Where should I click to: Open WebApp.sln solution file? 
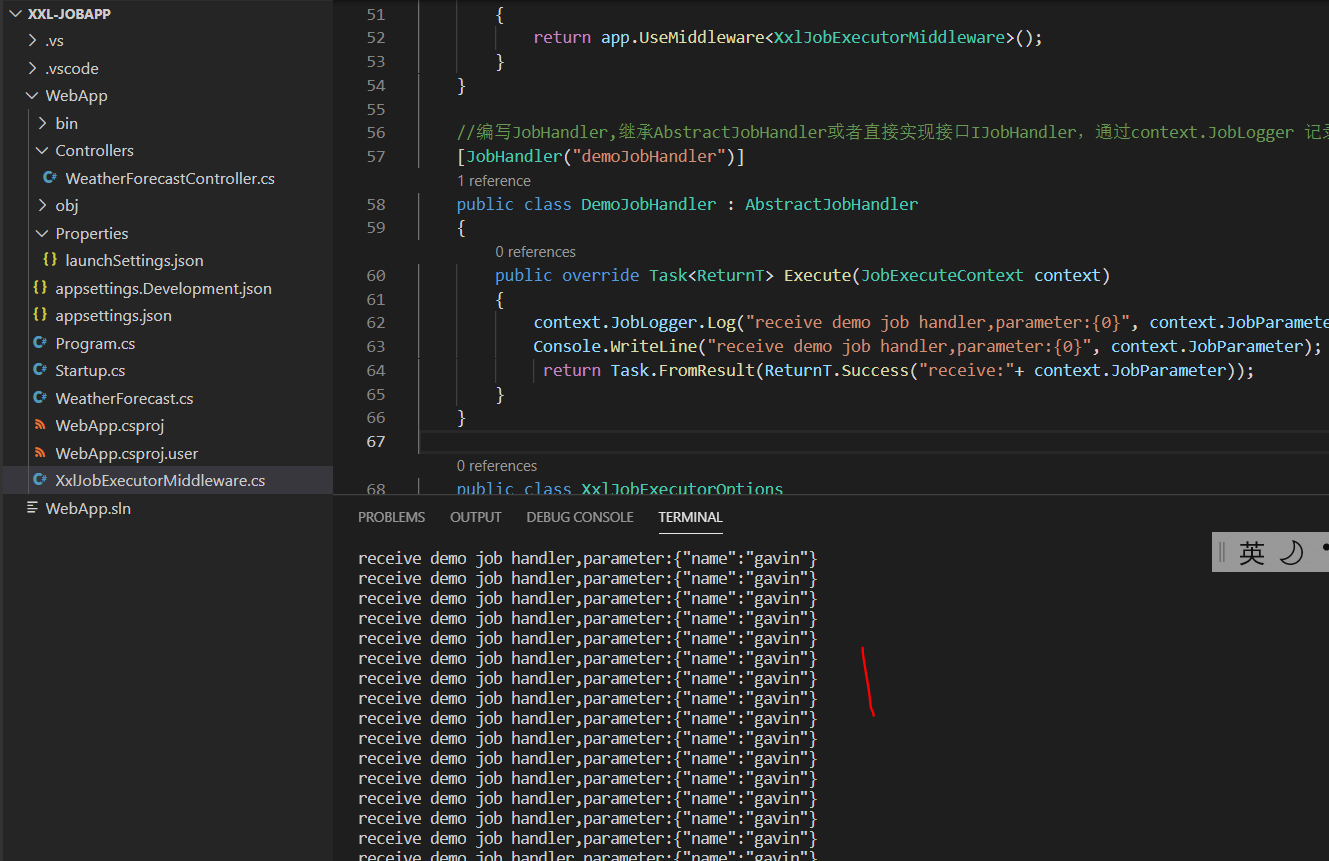point(88,509)
